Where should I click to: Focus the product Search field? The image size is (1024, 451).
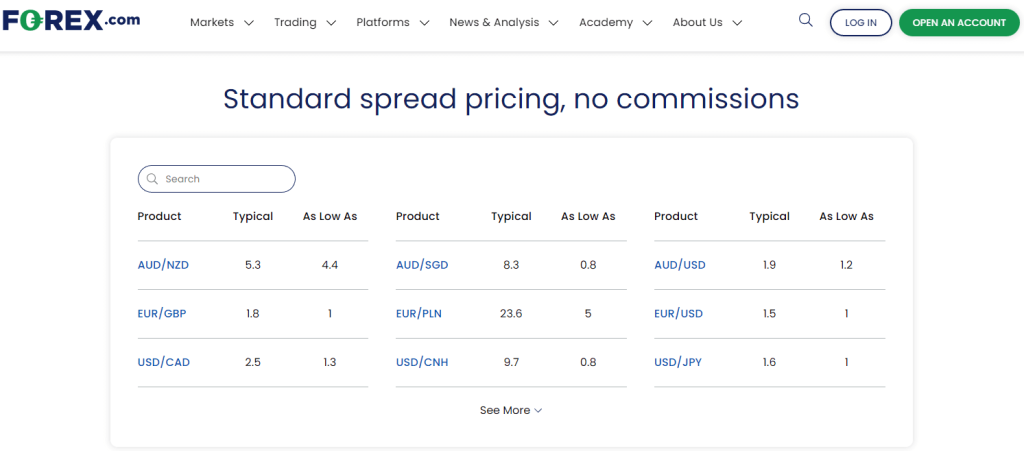point(217,179)
